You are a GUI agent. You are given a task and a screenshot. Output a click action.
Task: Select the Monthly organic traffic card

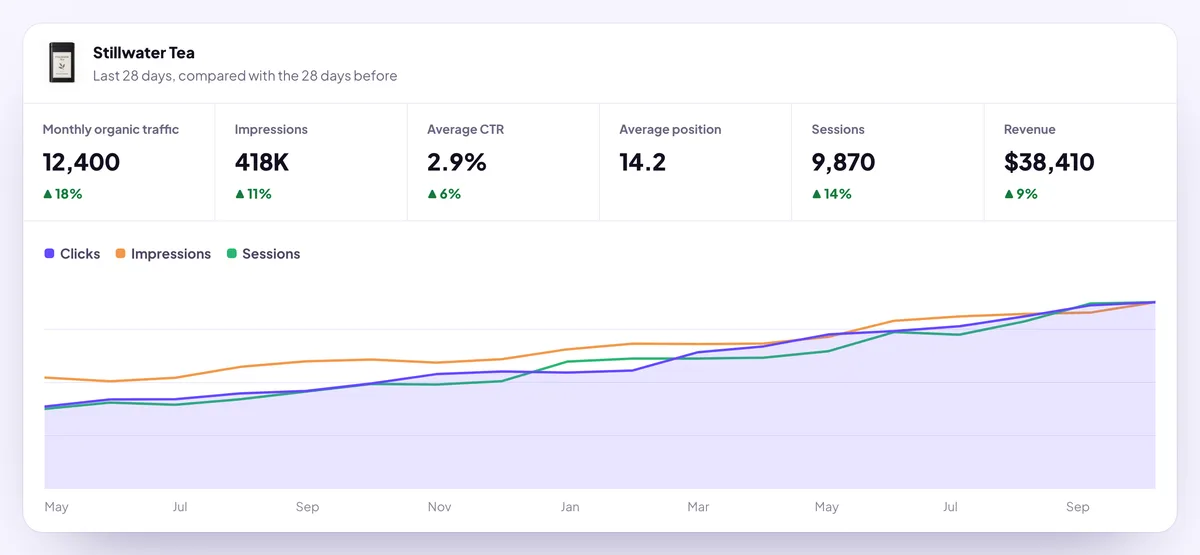tap(119, 162)
